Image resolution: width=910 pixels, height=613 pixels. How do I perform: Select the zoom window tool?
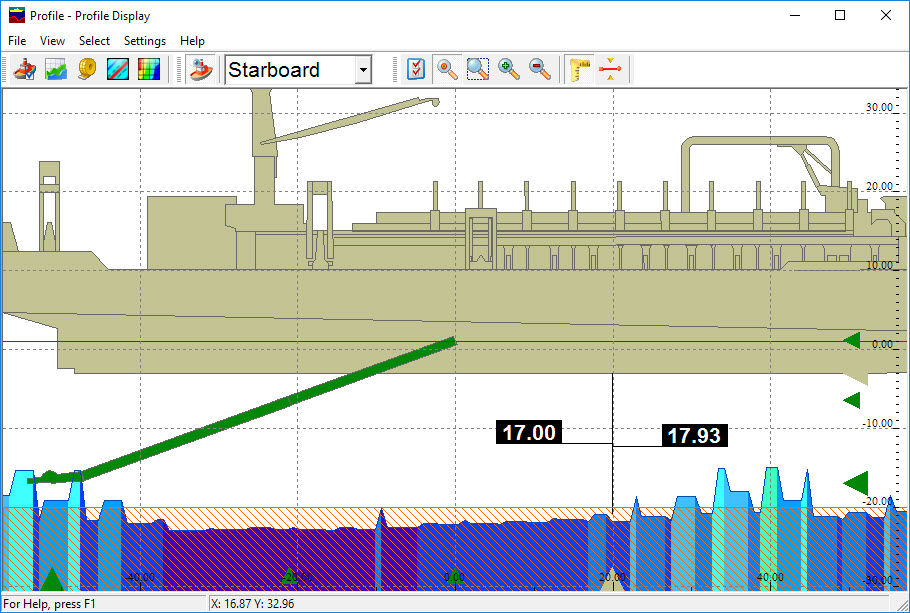pyautogui.click(x=478, y=70)
